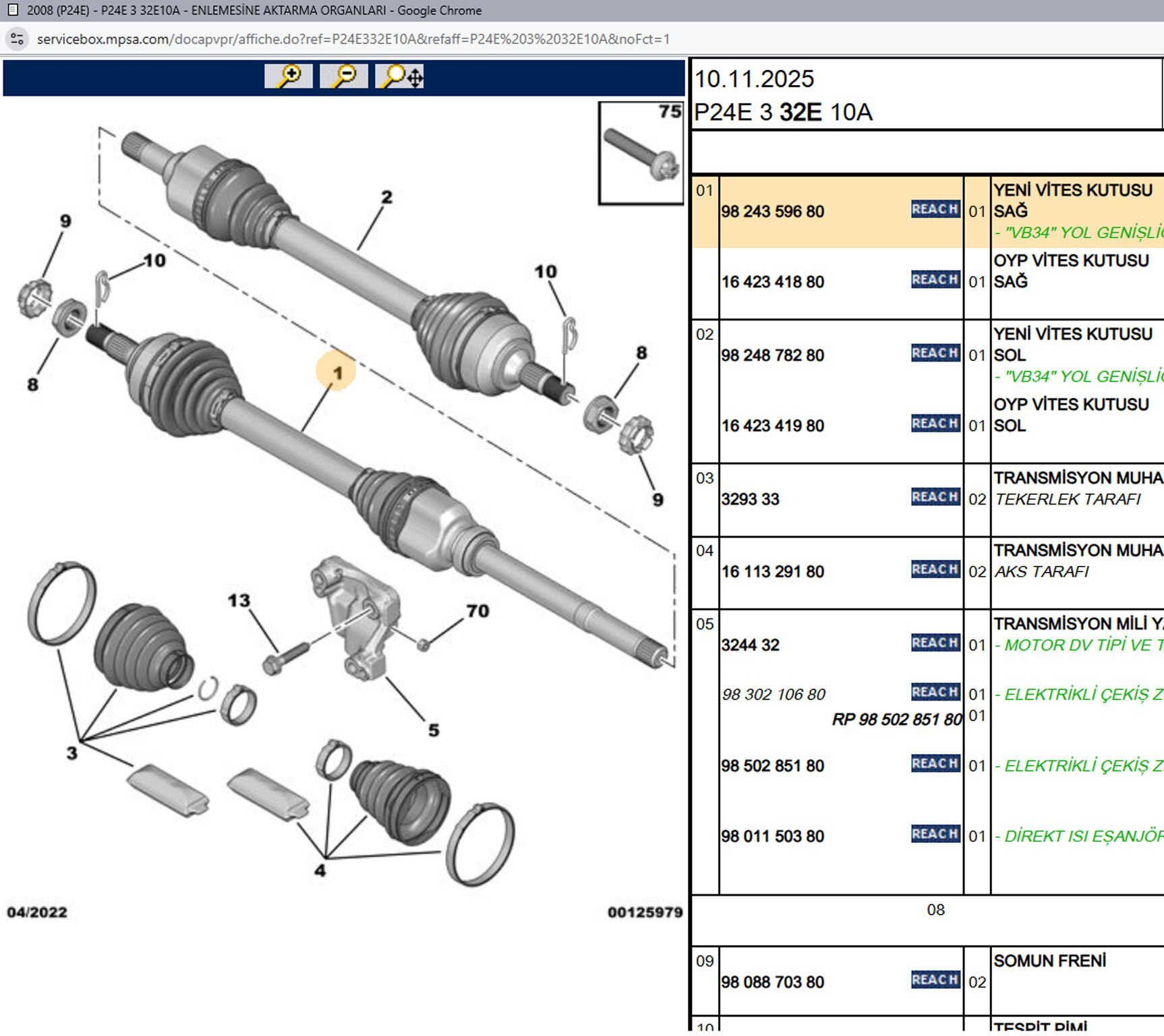Click replacement part RP 98 502 851 80

(x=896, y=720)
